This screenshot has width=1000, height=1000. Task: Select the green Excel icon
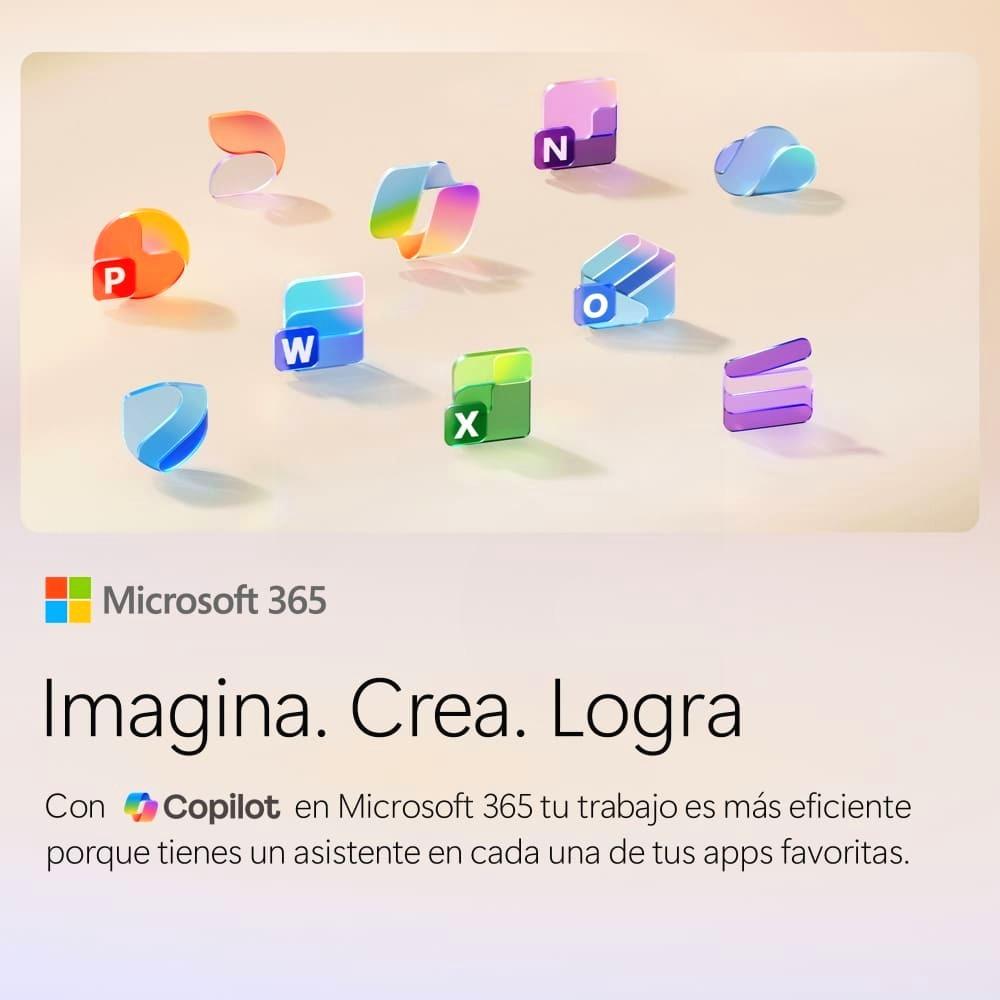489,397
